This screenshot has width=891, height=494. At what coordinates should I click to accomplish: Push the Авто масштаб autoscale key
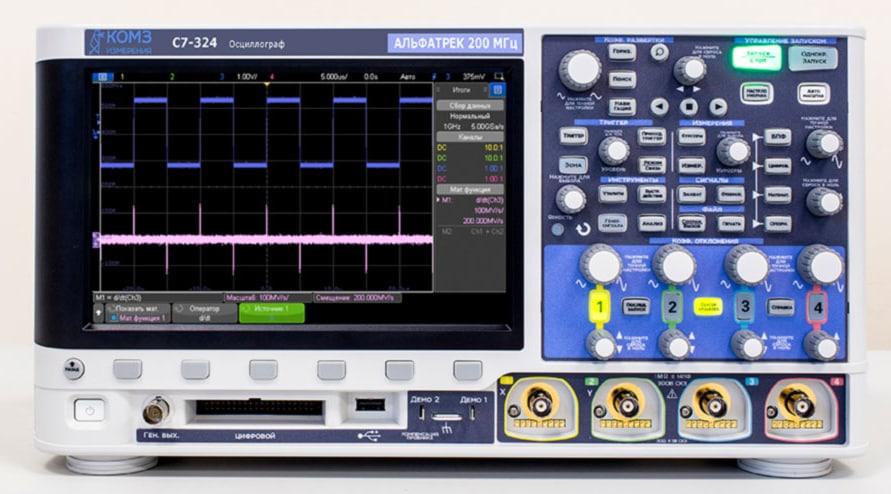pos(813,93)
